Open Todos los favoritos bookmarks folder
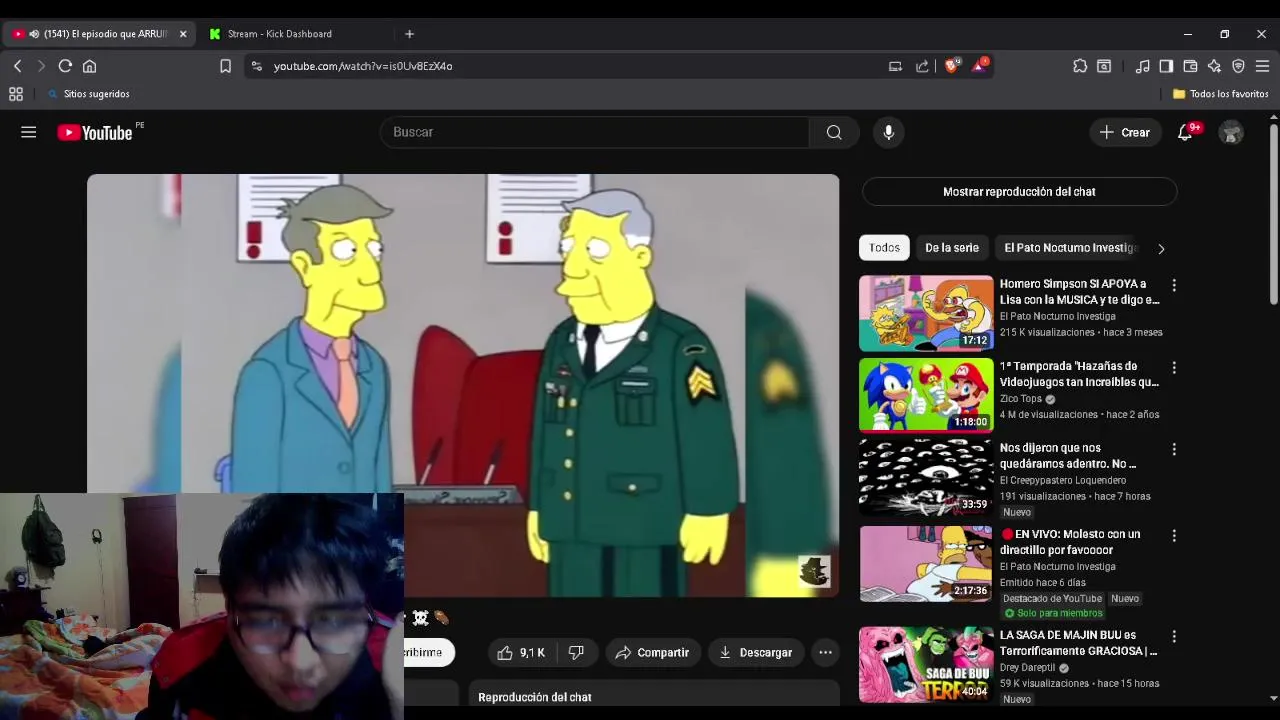This screenshot has height=720, width=1280. (1220, 94)
